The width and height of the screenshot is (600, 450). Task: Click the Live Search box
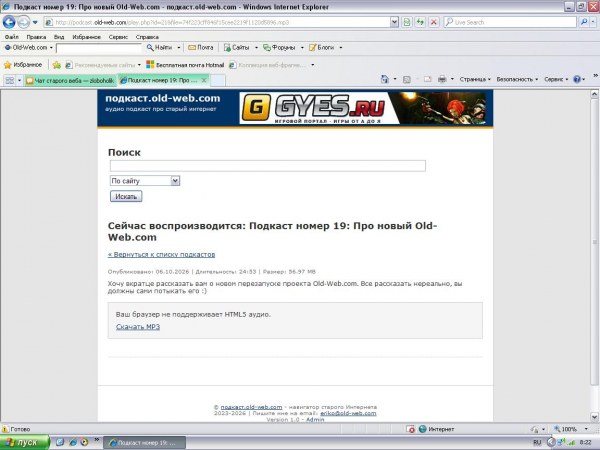click(x=510, y=22)
